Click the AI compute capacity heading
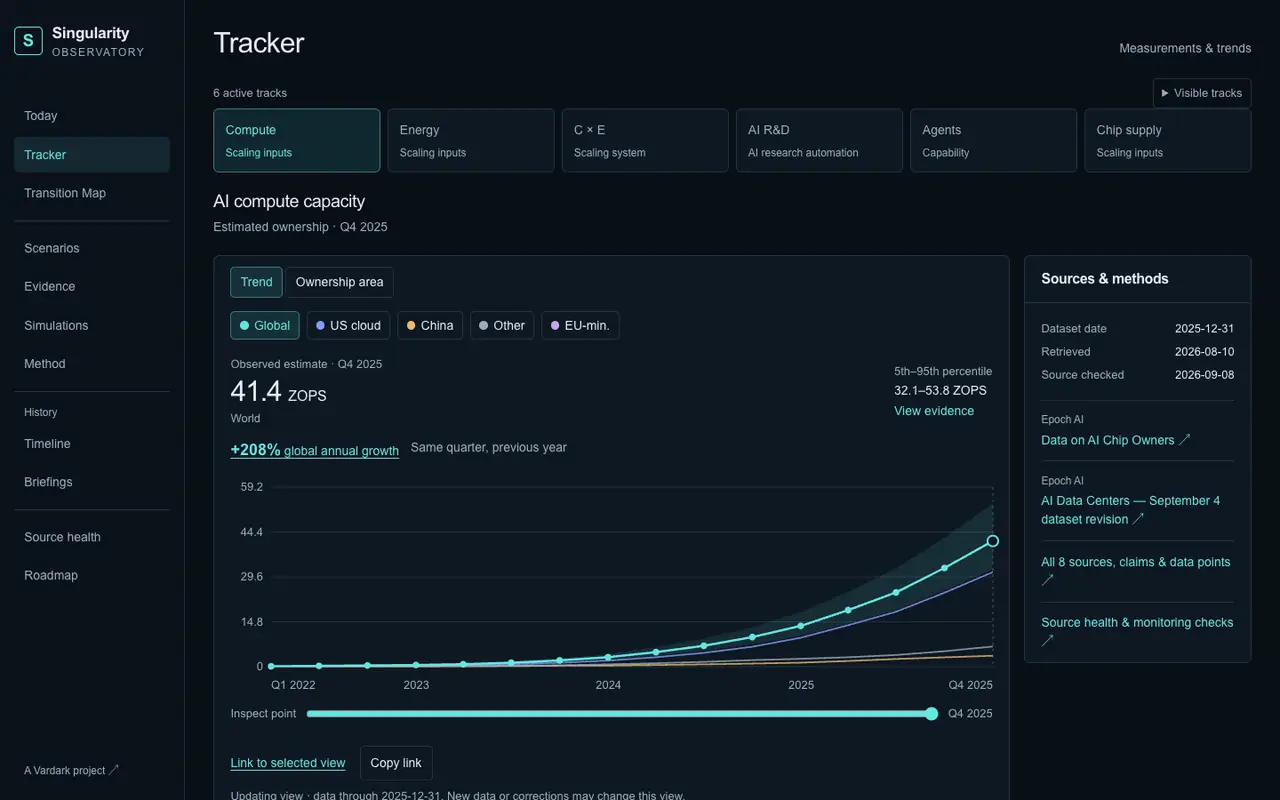 [x=289, y=201]
